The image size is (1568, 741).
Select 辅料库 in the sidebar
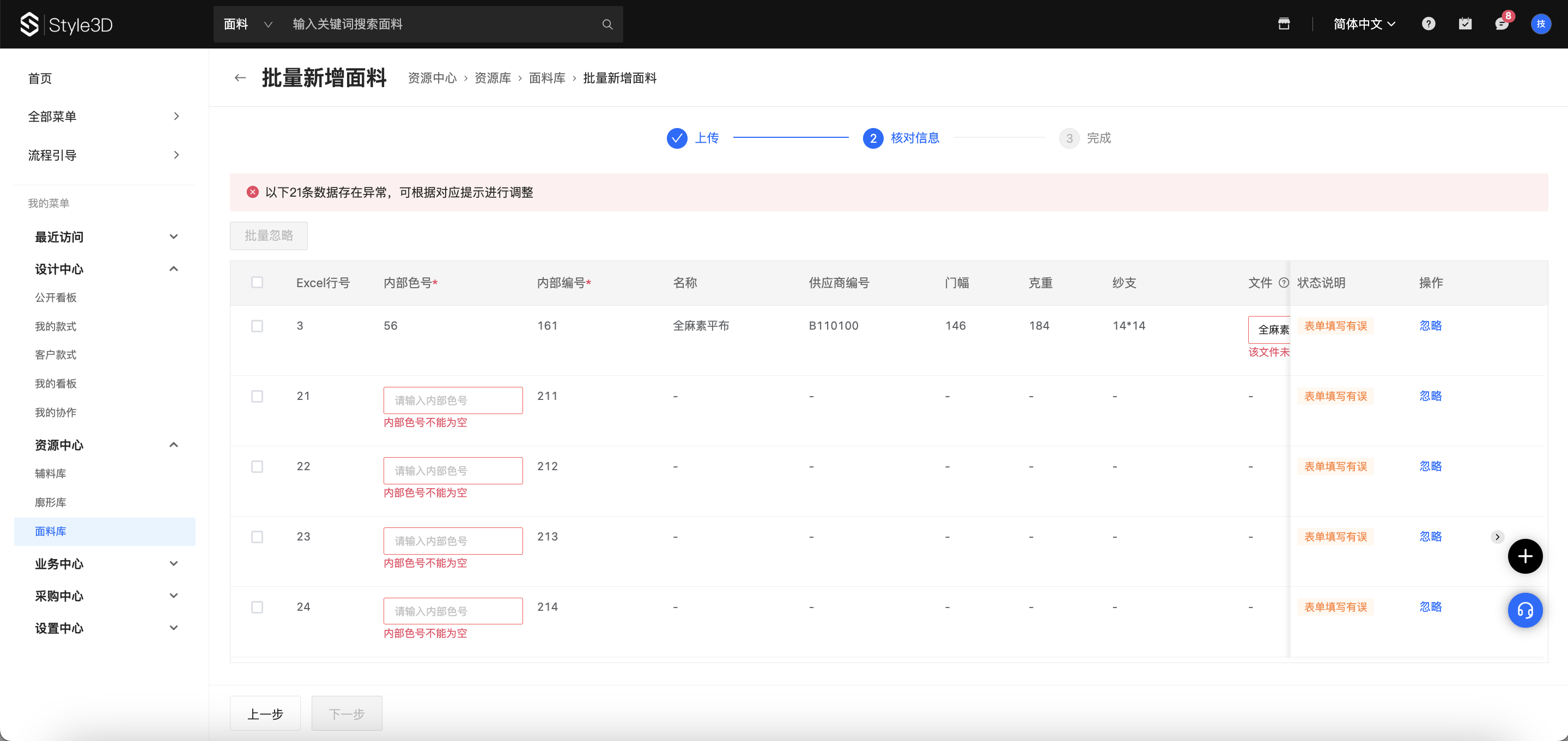click(x=51, y=473)
